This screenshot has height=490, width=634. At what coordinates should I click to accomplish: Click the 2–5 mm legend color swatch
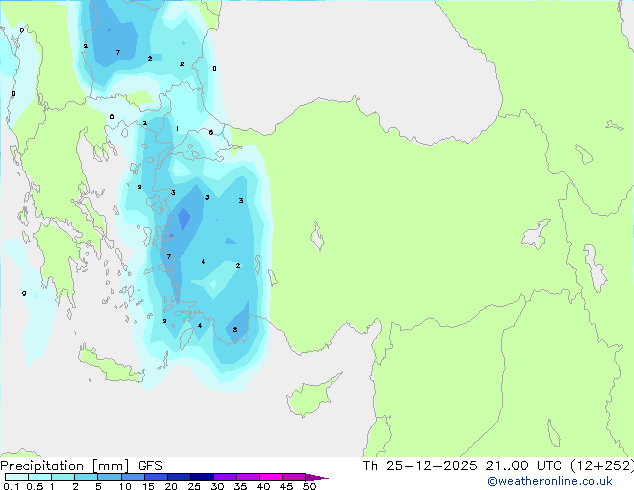tap(86, 477)
